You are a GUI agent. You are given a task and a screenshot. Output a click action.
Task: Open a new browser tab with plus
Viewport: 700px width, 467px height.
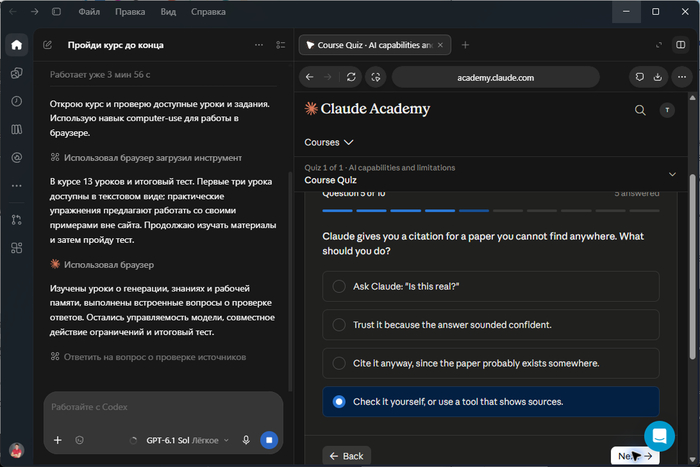pyautogui.click(x=465, y=45)
